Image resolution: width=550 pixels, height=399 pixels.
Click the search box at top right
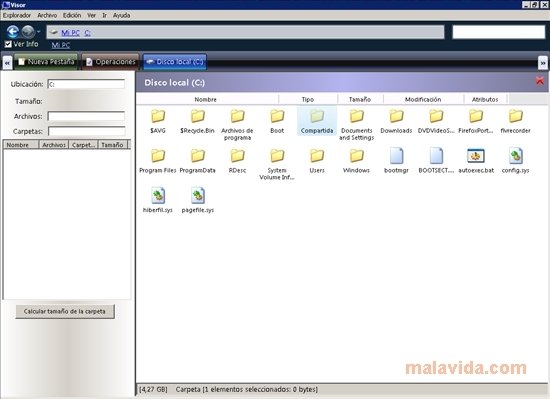tap(498, 32)
